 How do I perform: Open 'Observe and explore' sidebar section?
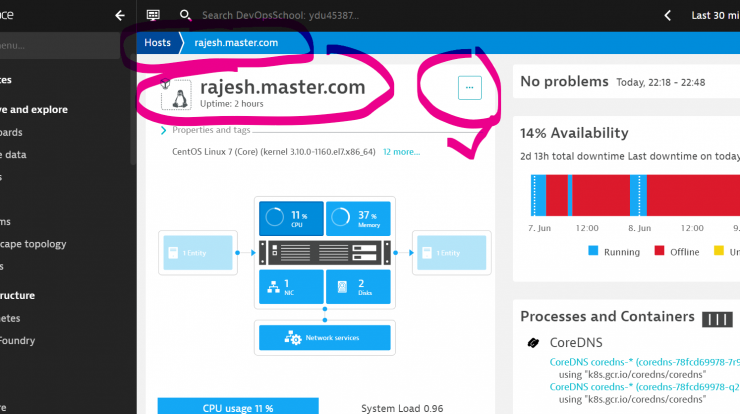pos(34,110)
